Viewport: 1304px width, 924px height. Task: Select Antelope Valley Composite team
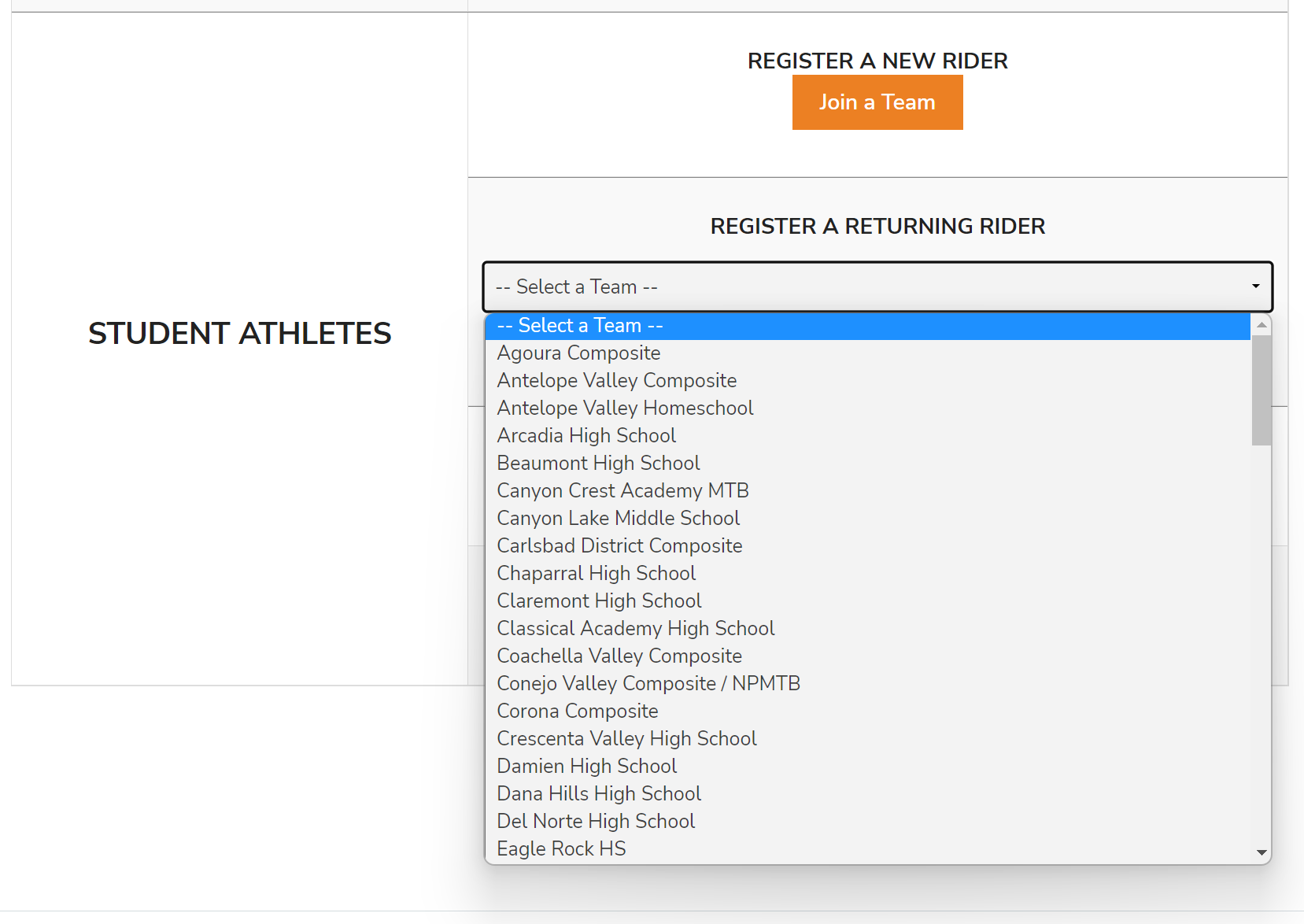(616, 381)
